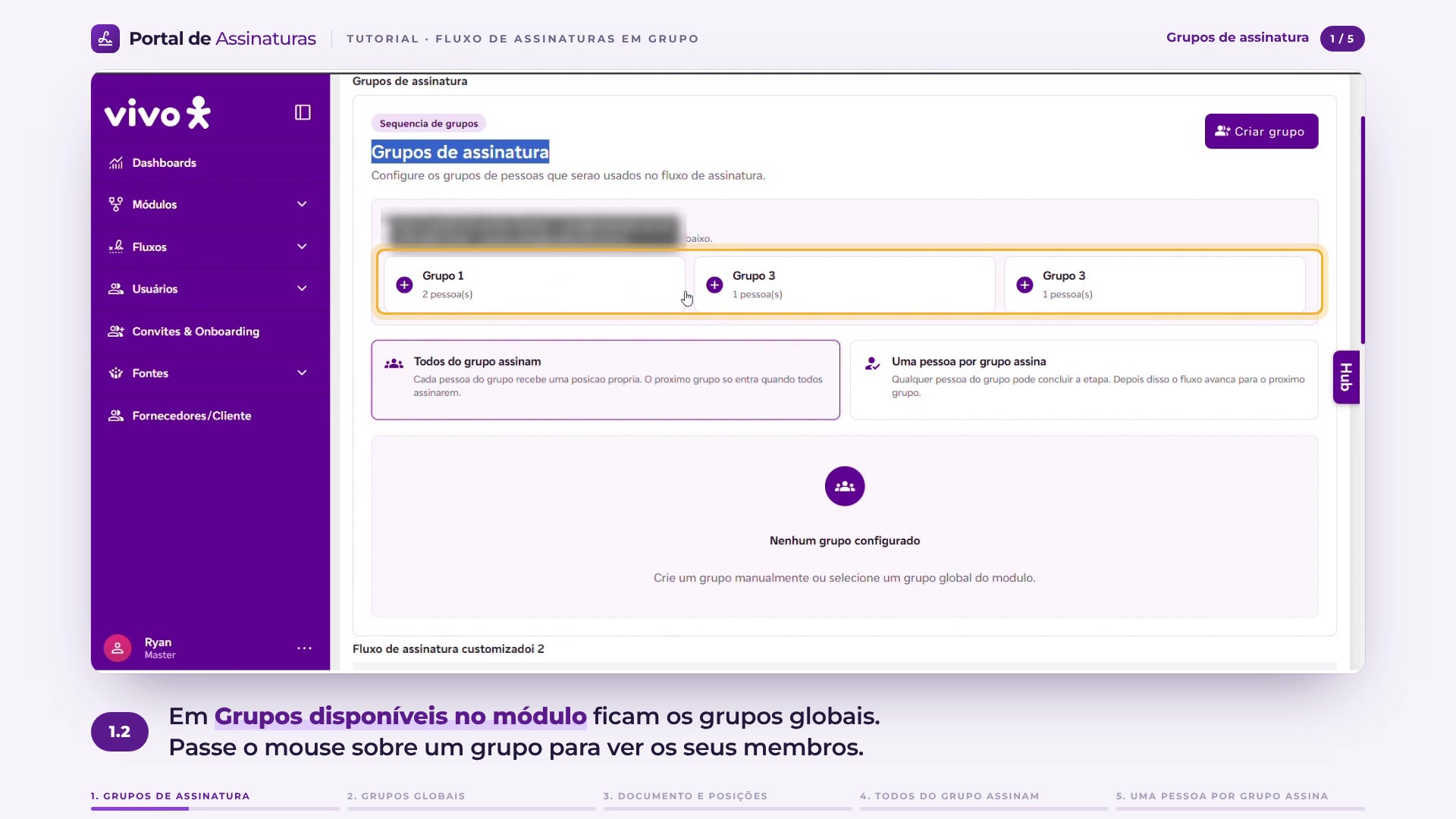The height and width of the screenshot is (819, 1456).
Task: Expand the Módulos menu chevron
Action: 302,205
